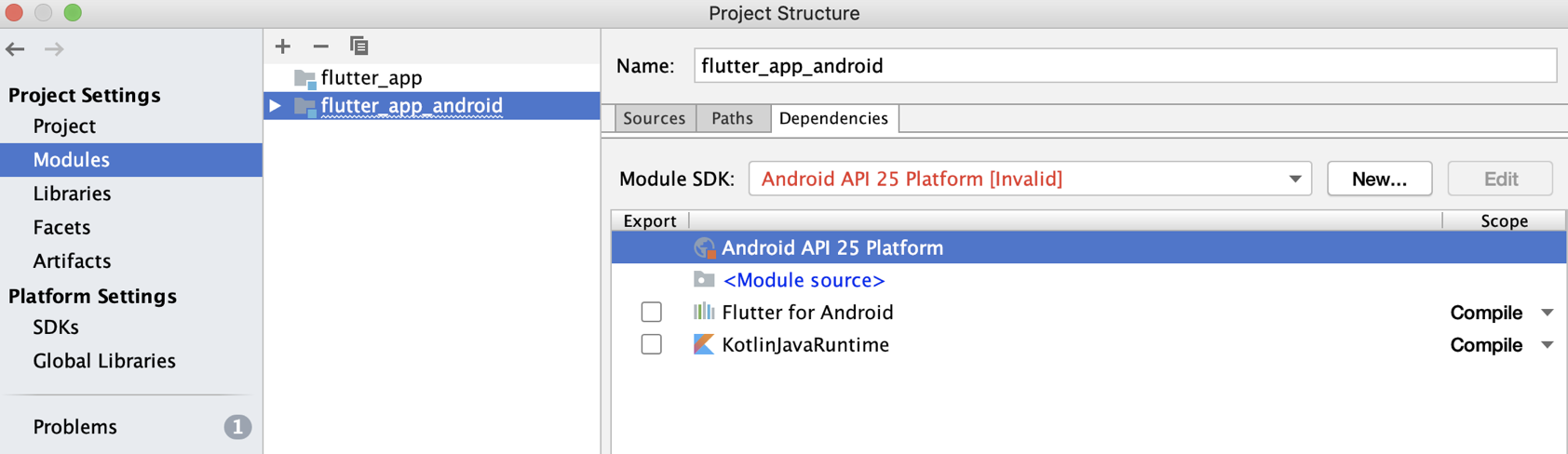Click the Edit SDK button
The width and height of the screenshot is (1568, 454).
[x=1500, y=179]
